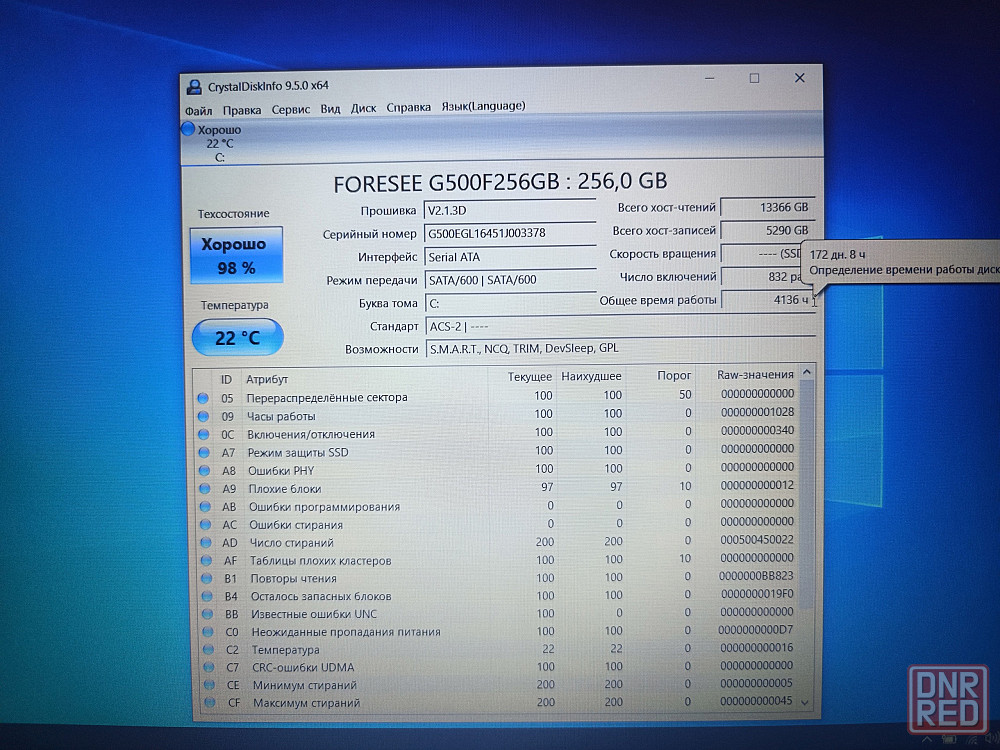This screenshot has width=1000, height=750.
Task: Click the drive letter field C:
Action: (x=510, y=304)
